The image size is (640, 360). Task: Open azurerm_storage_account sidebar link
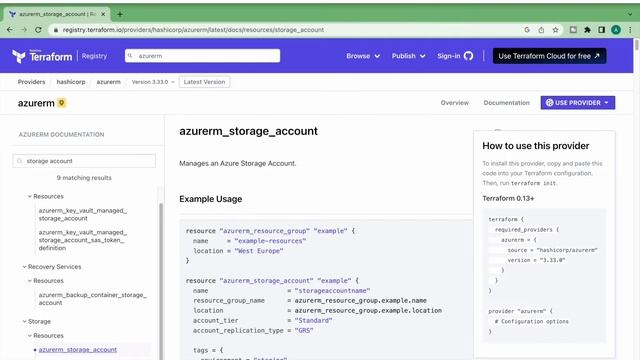tap(78, 350)
